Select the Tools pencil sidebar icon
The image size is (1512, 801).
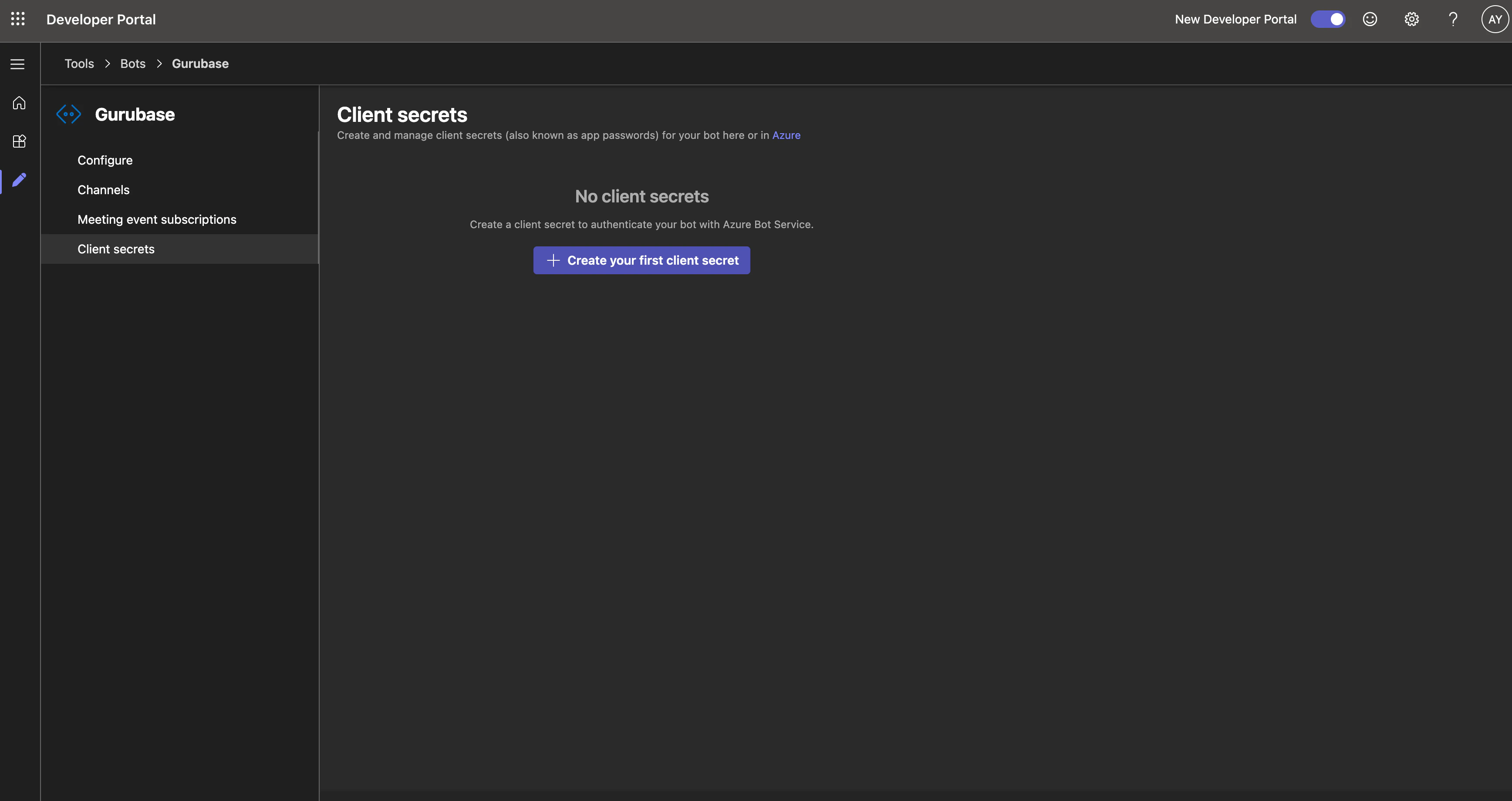[x=19, y=179]
